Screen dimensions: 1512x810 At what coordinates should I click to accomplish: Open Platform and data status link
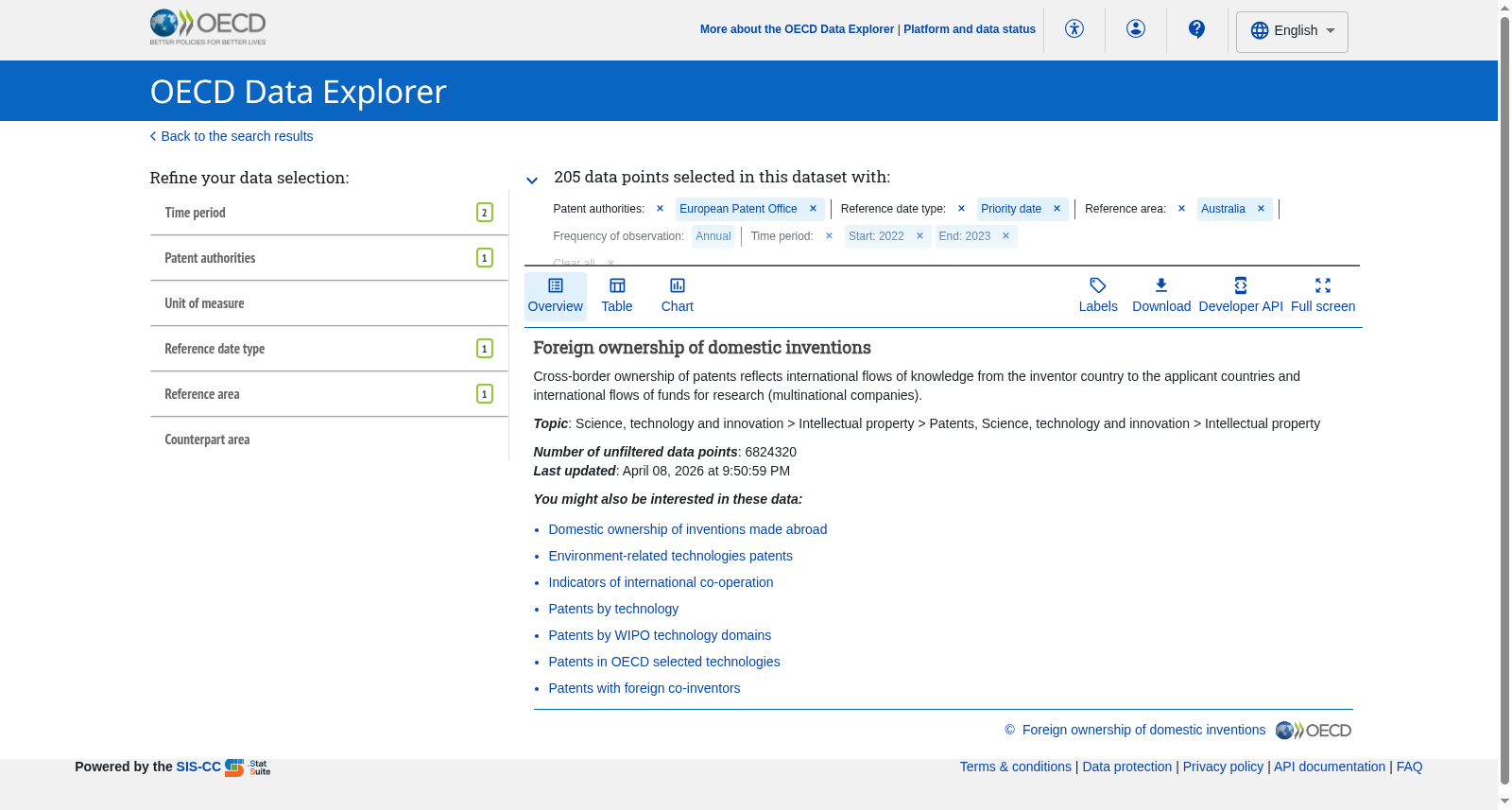[x=970, y=29]
